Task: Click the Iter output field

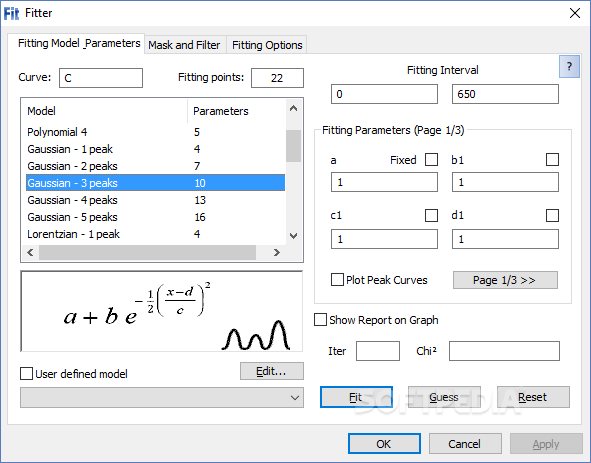Action: pyautogui.click(x=378, y=351)
